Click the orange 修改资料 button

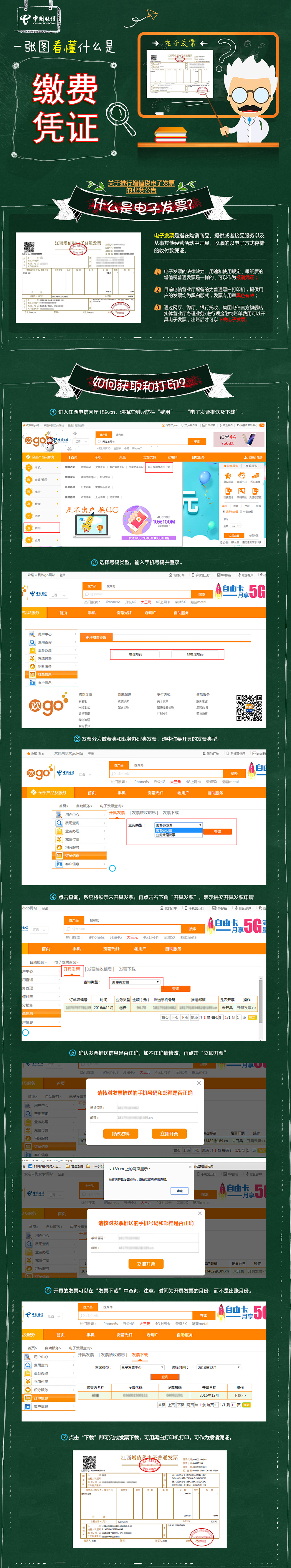(x=120, y=1134)
